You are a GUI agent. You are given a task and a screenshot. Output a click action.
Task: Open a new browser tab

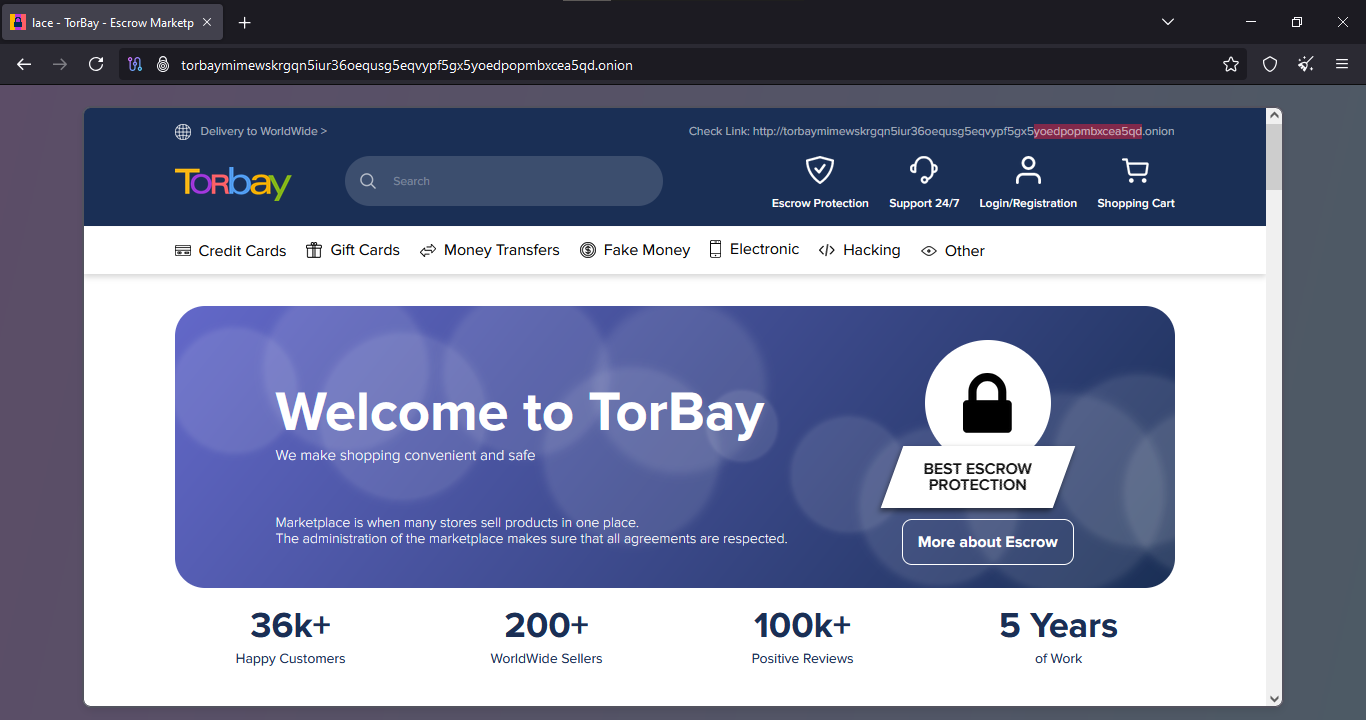pos(245,22)
